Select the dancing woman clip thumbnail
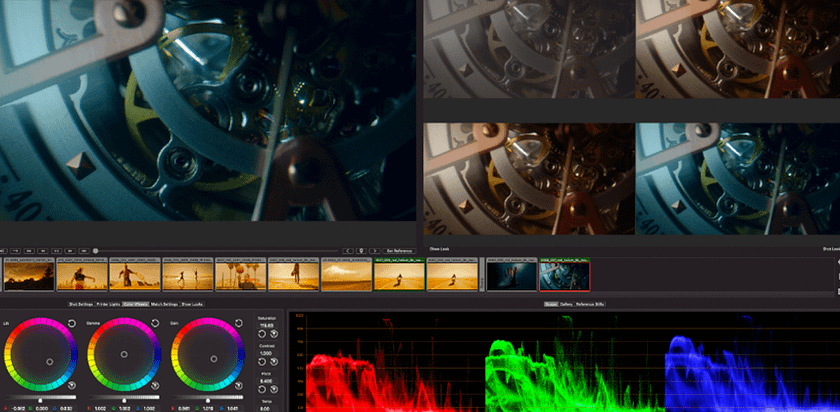 tap(81, 274)
